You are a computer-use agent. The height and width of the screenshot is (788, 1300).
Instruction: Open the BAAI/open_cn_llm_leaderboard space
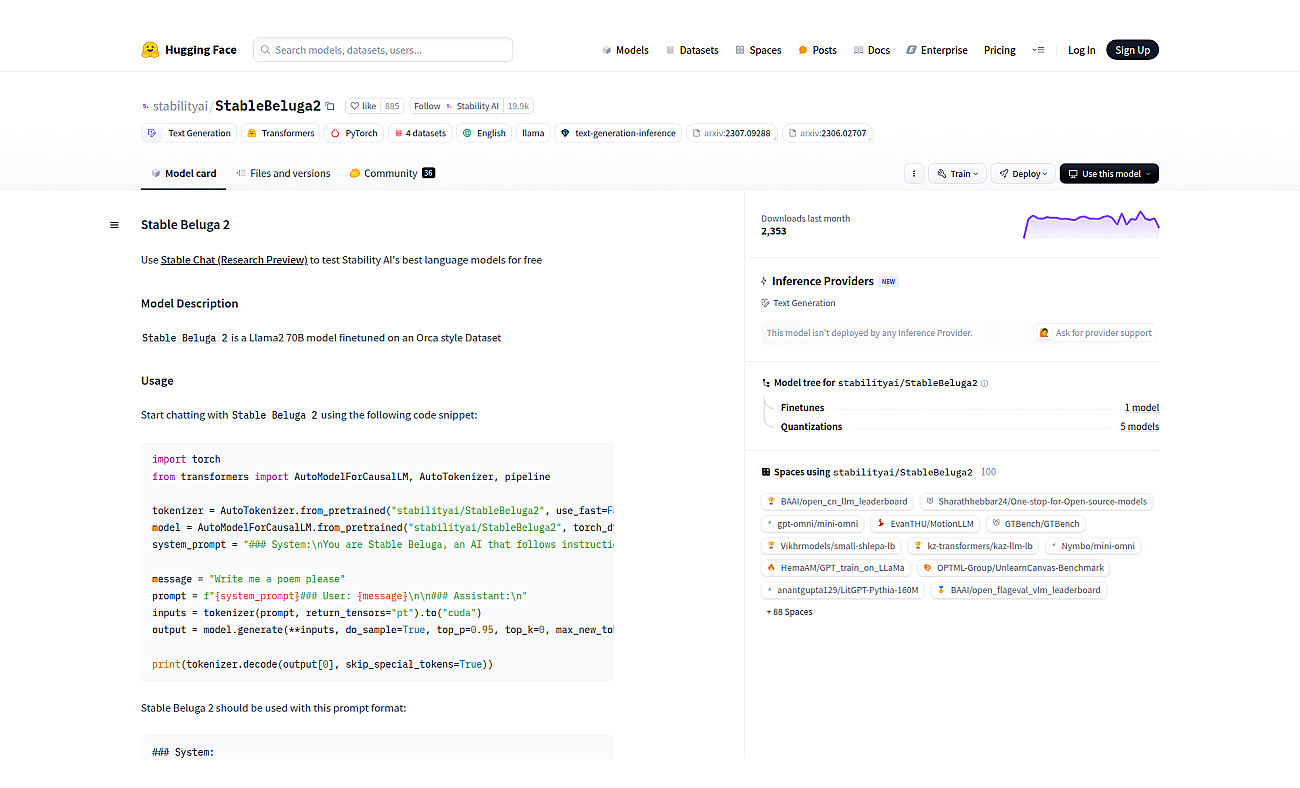click(837, 502)
